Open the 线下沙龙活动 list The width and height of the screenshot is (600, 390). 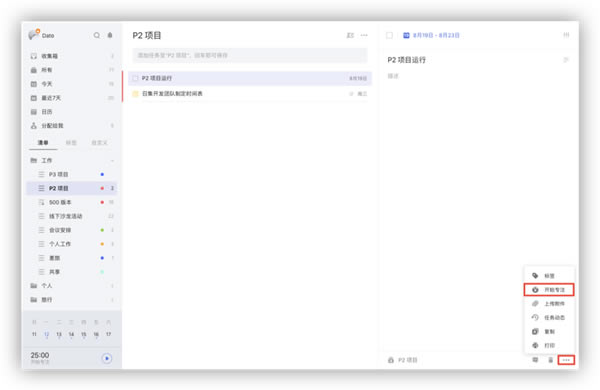tap(72, 216)
